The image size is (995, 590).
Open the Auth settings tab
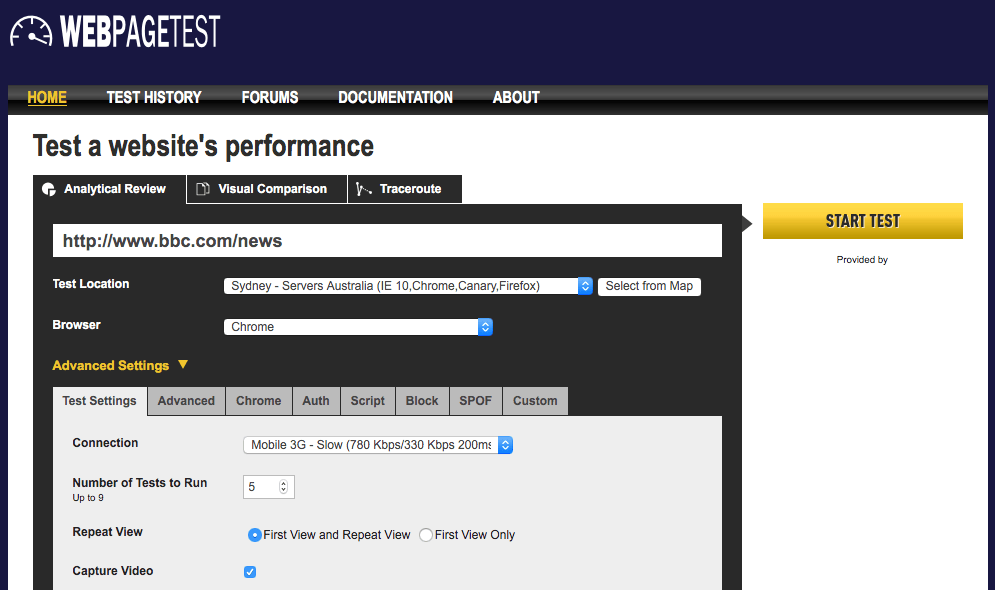(x=316, y=401)
